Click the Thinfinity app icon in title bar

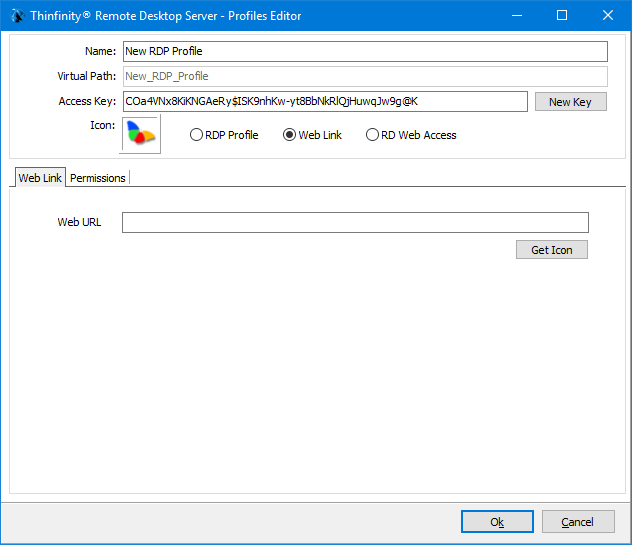point(17,16)
